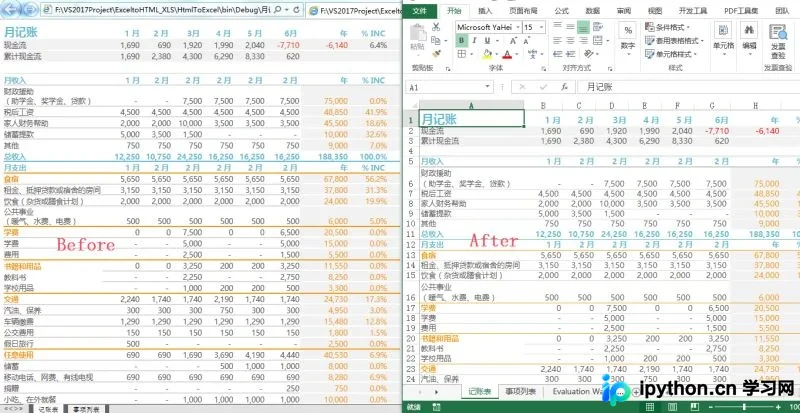Click the browser address bar path

tap(163, 10)
